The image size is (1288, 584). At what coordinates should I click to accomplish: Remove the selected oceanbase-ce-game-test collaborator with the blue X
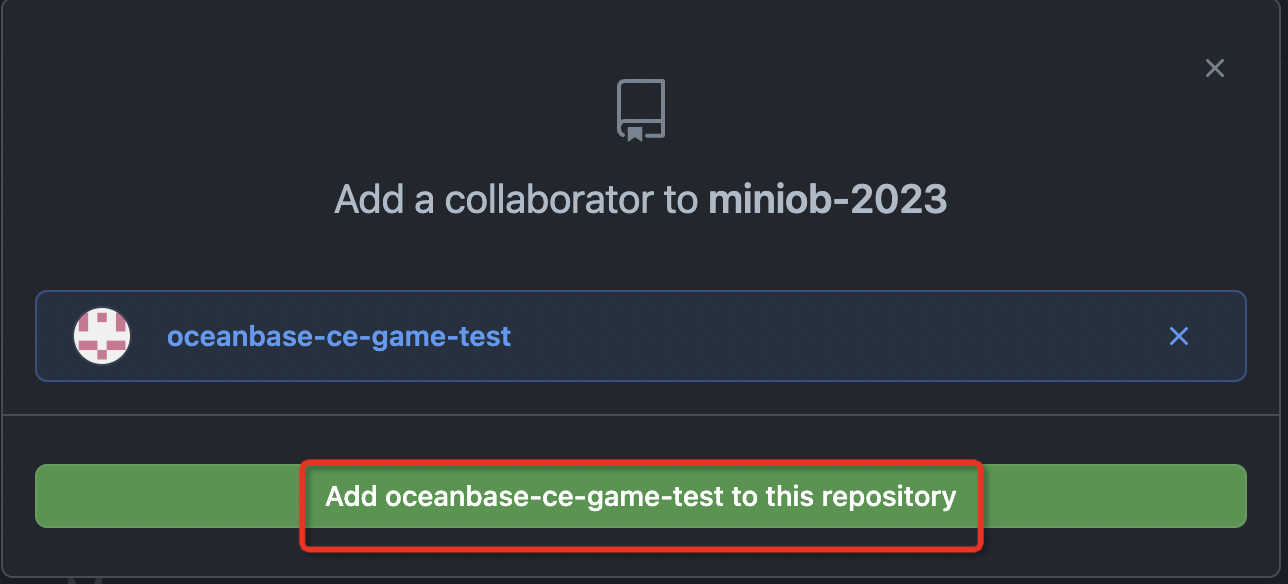(x=1179, y=336)
